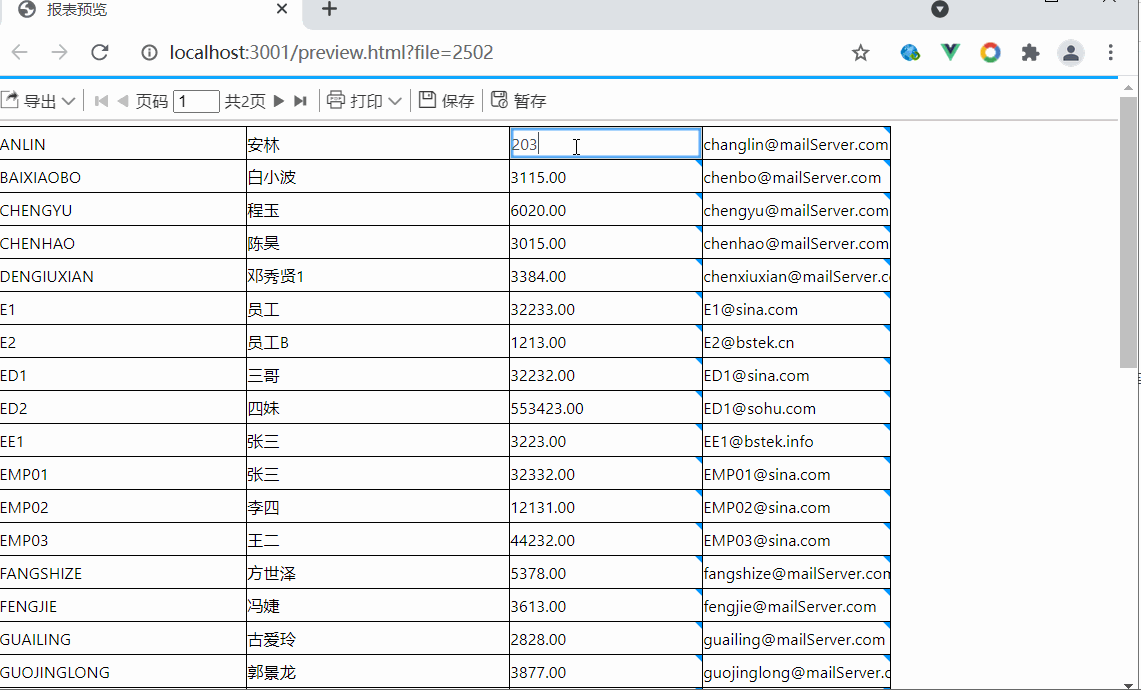Click the cell with 1213.00
Screen dimensions: 1141x690
[605, 342]
